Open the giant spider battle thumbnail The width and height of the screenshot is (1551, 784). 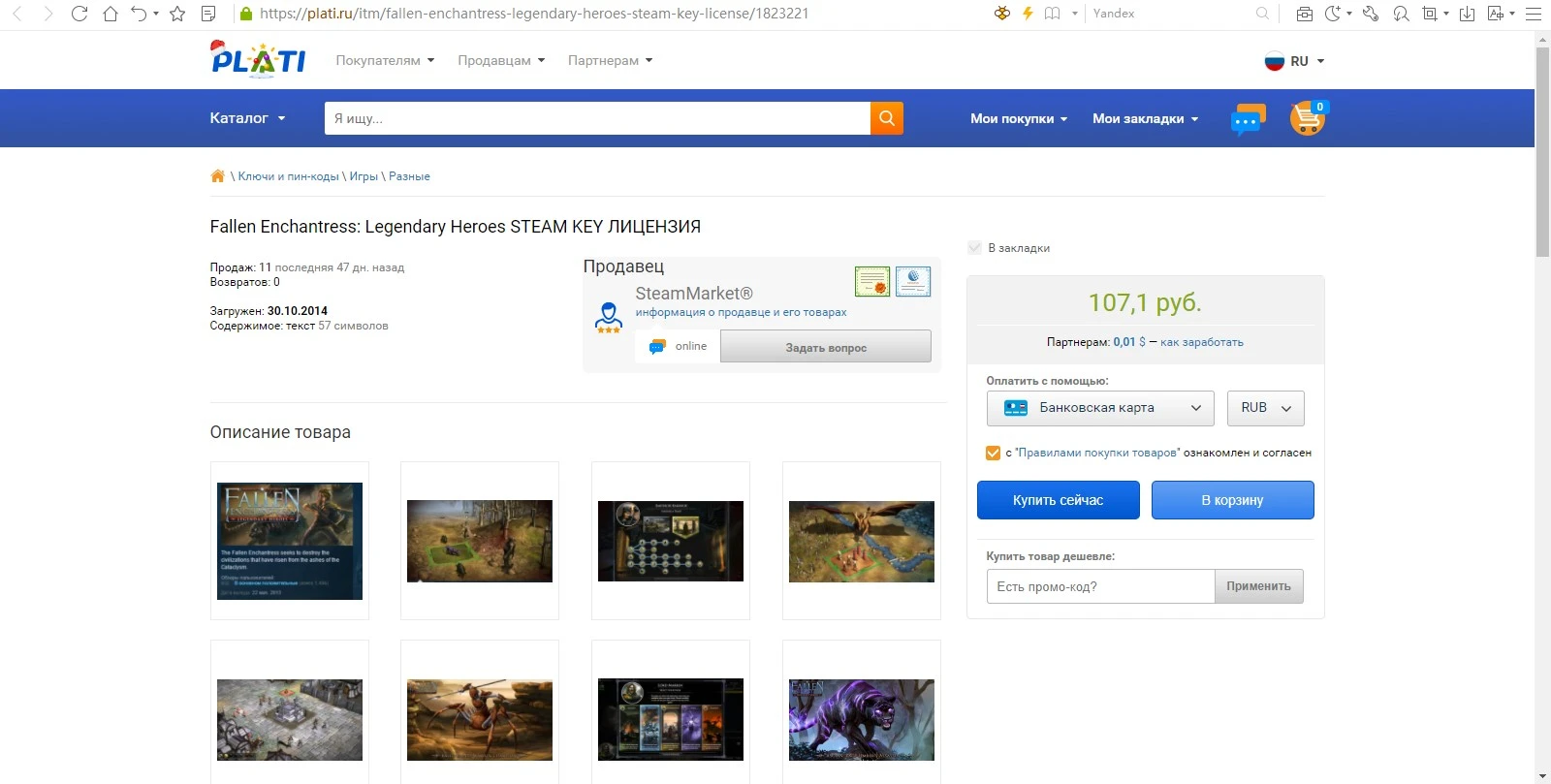(480, 719)
